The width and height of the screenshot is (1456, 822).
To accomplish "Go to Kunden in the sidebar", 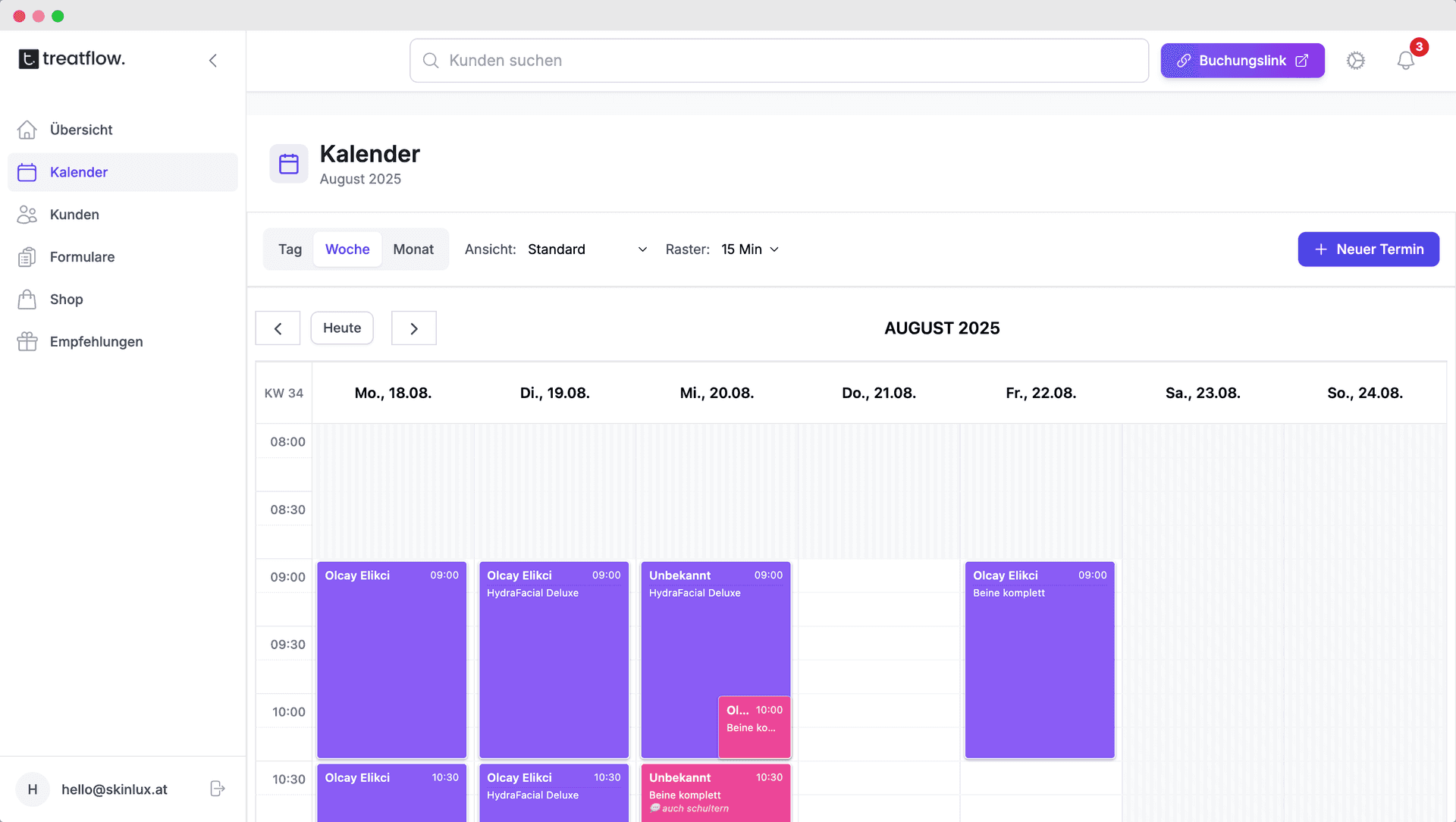I will pos(74,215).
